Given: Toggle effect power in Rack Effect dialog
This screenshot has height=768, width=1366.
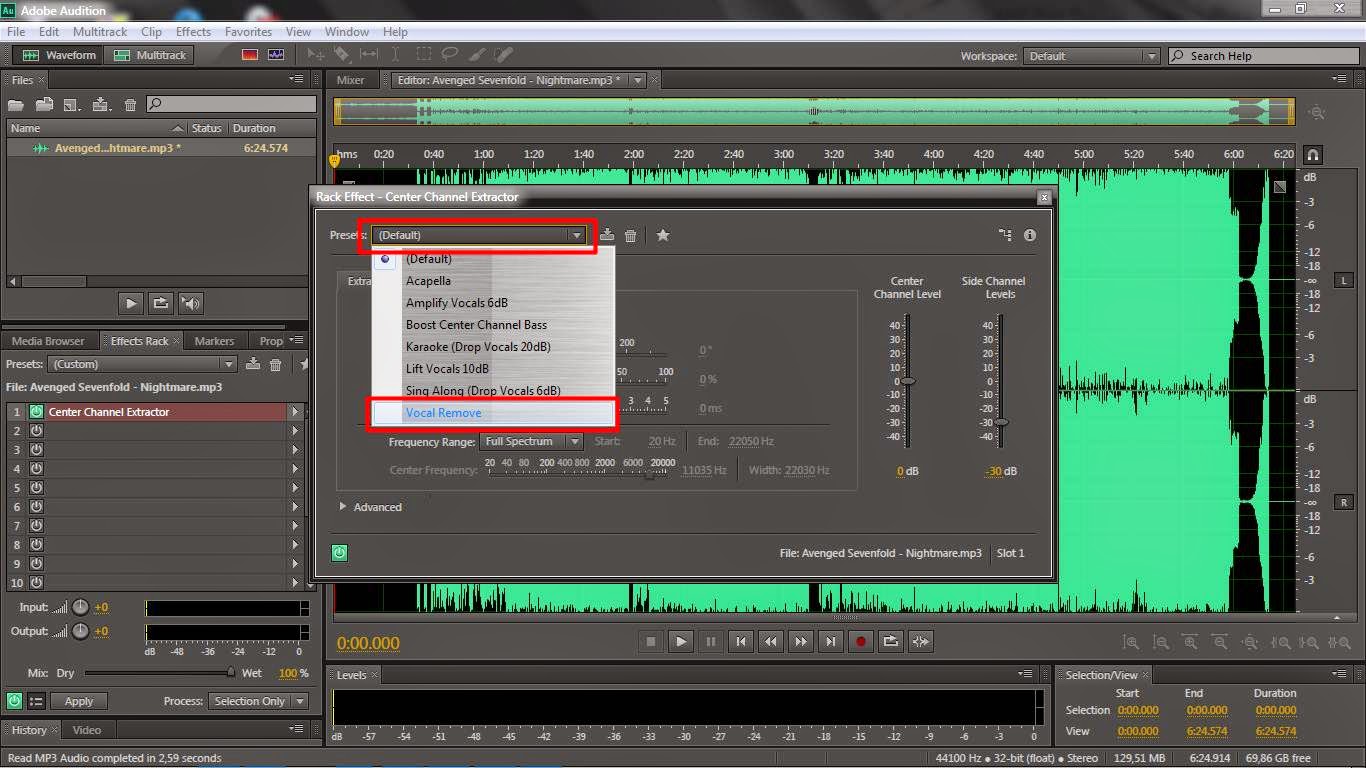Looking at the screenshot, I should pyautogui.click(x=339, y=552).
